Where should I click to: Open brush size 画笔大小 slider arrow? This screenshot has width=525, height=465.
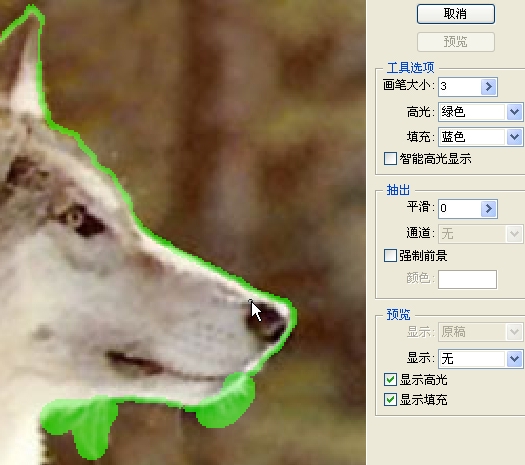489,87
